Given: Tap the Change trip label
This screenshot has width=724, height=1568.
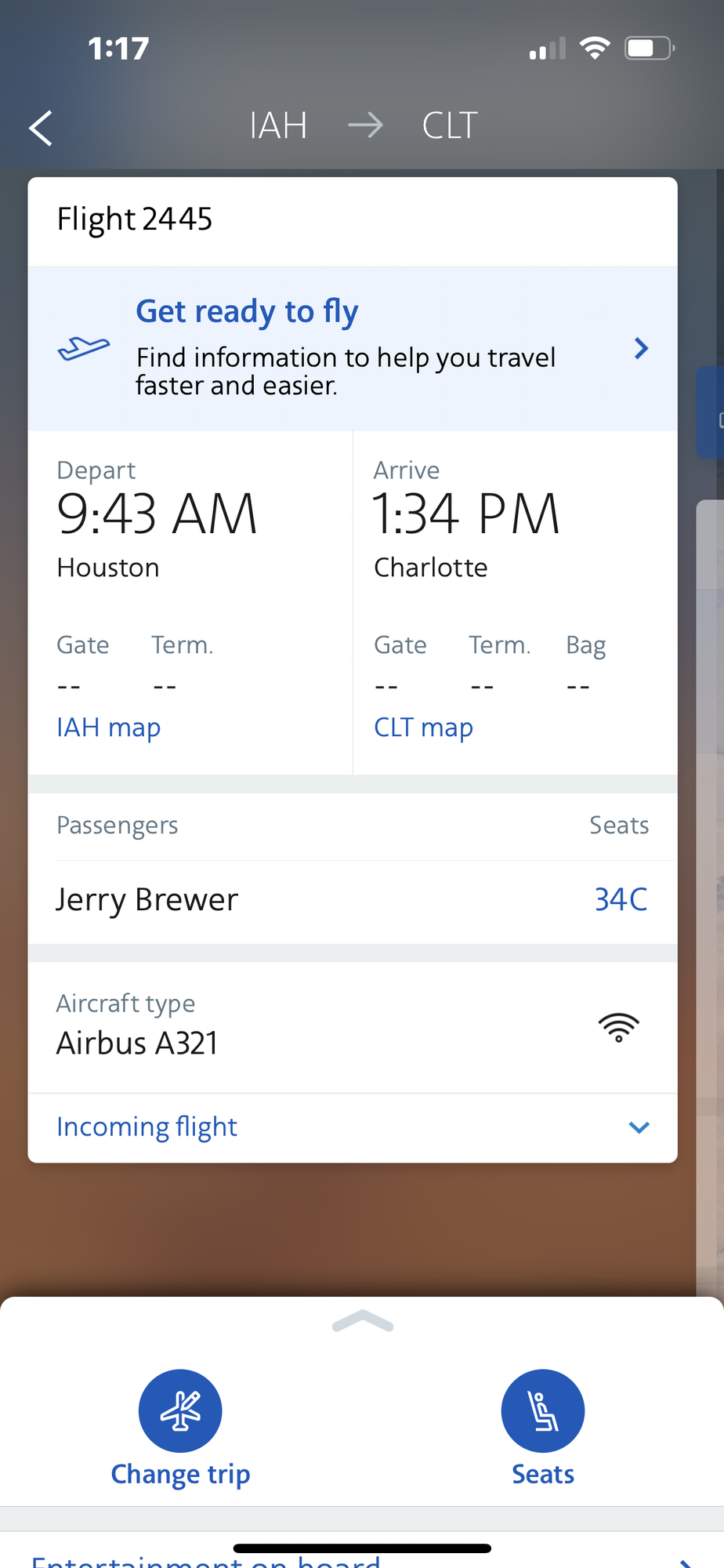Looking at the screenshot, I should click(180, 1474).
